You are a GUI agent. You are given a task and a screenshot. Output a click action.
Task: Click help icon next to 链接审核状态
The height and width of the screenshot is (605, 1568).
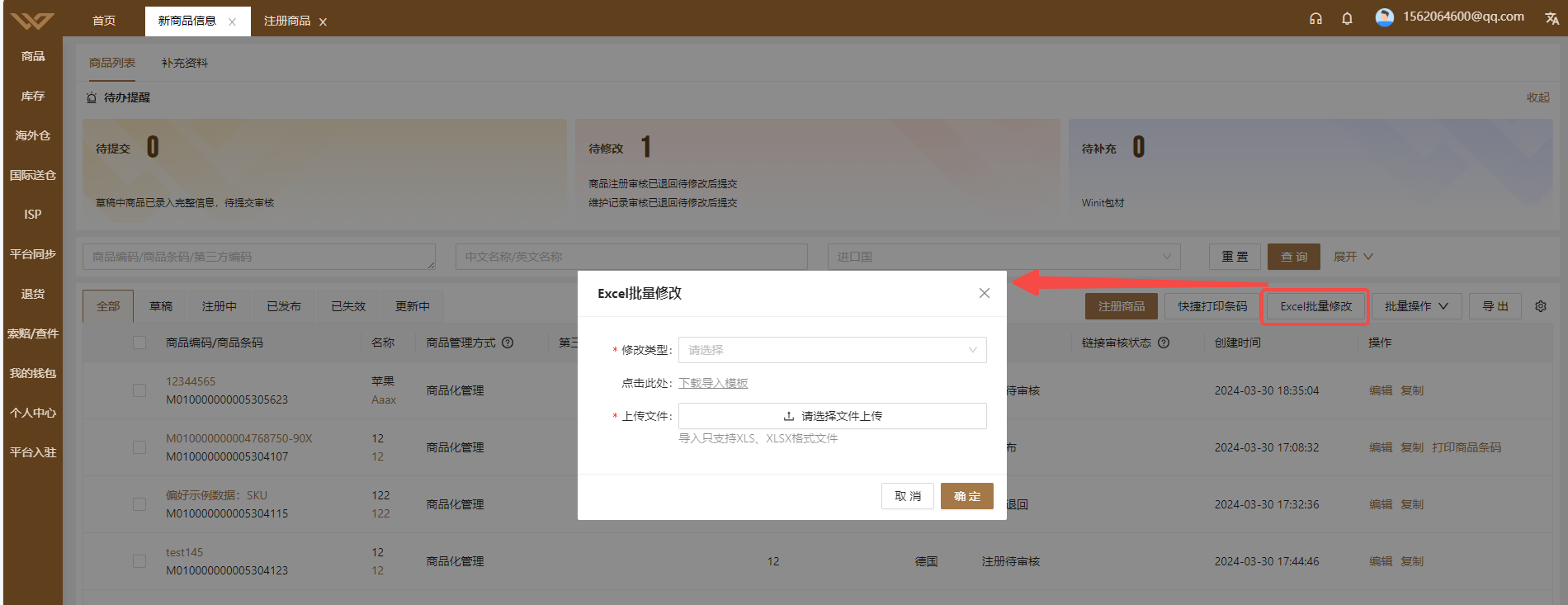(1163, 343)
